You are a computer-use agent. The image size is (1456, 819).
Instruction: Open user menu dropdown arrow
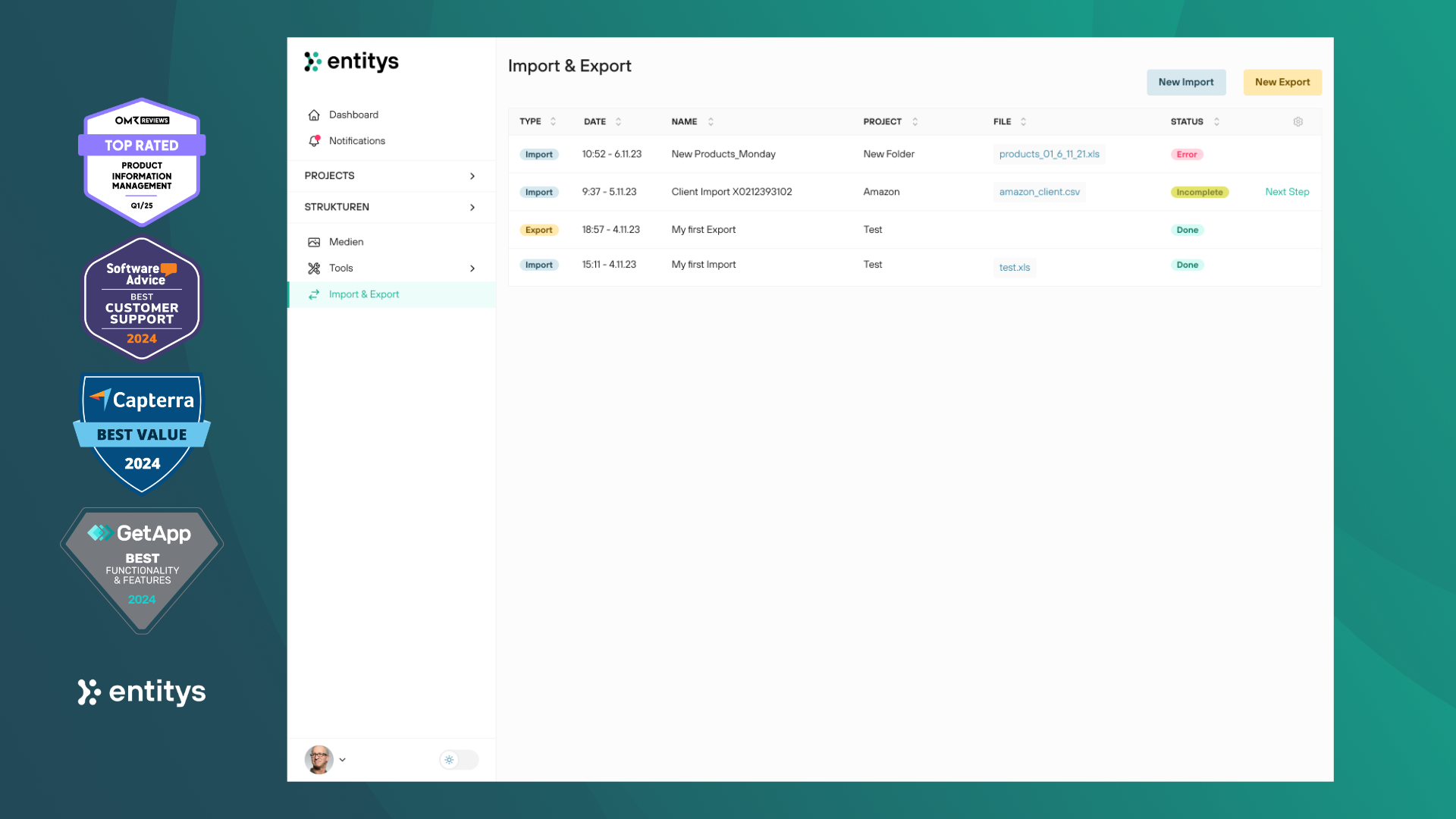point(343,759)
